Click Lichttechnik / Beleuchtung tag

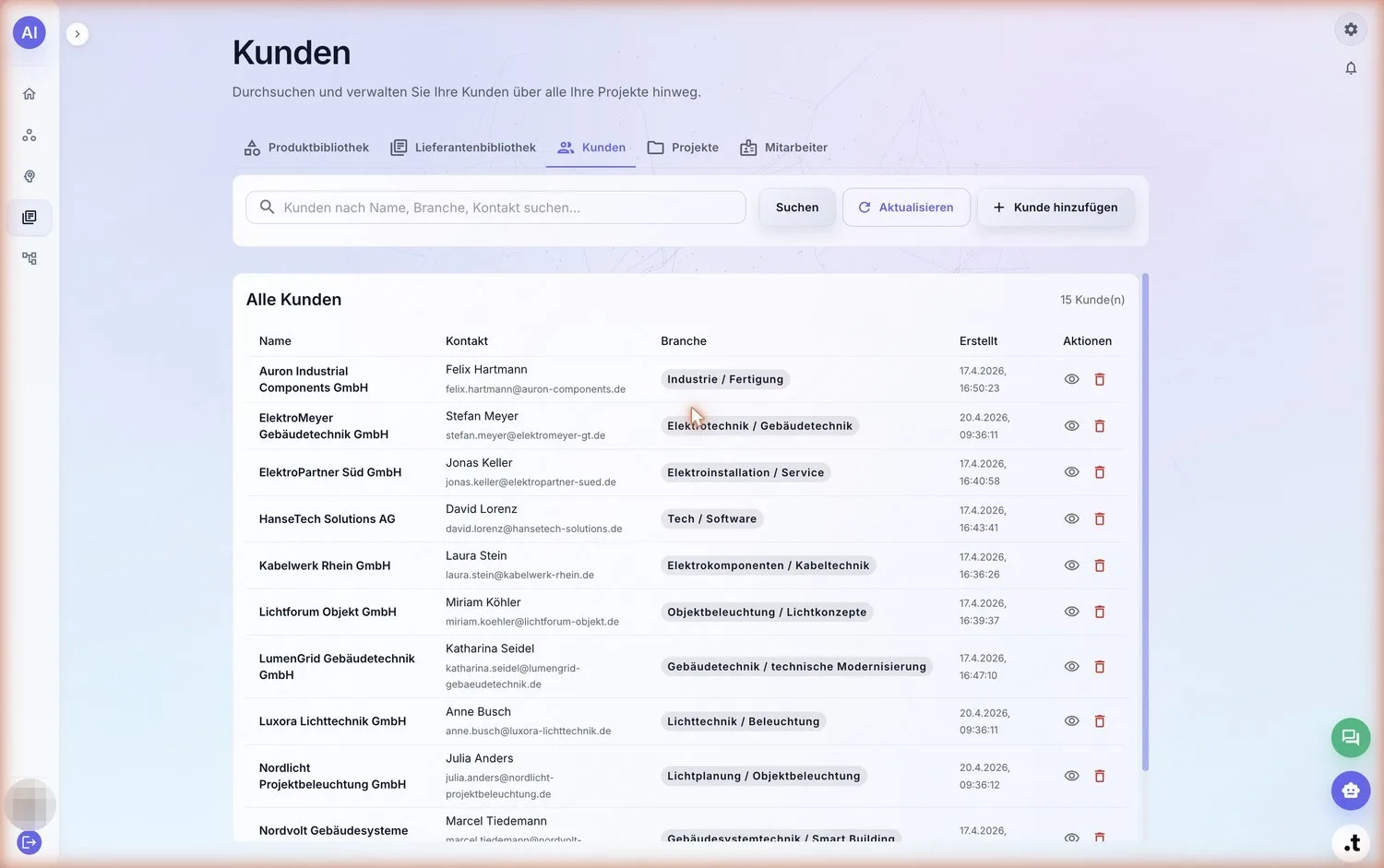[744, 721]
